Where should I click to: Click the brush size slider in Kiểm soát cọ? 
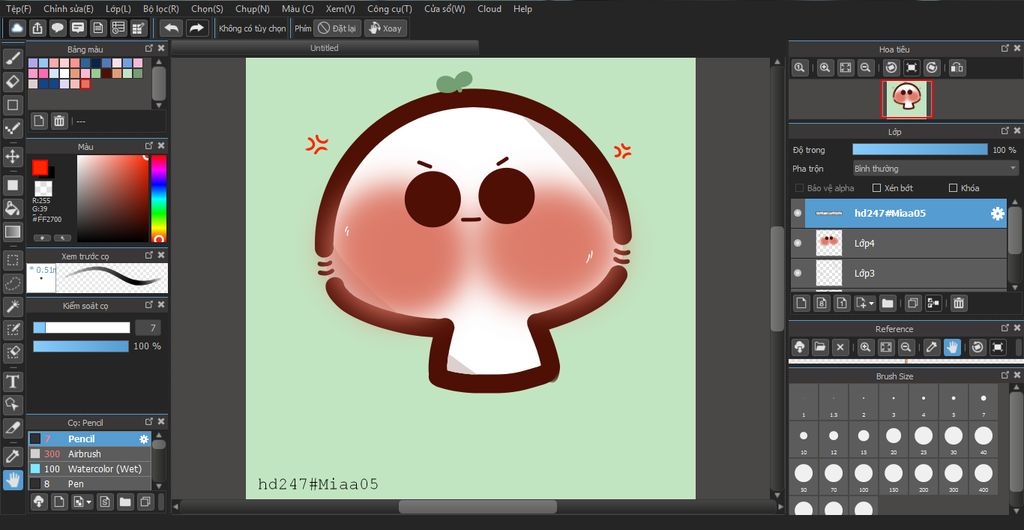pos(82,328)
